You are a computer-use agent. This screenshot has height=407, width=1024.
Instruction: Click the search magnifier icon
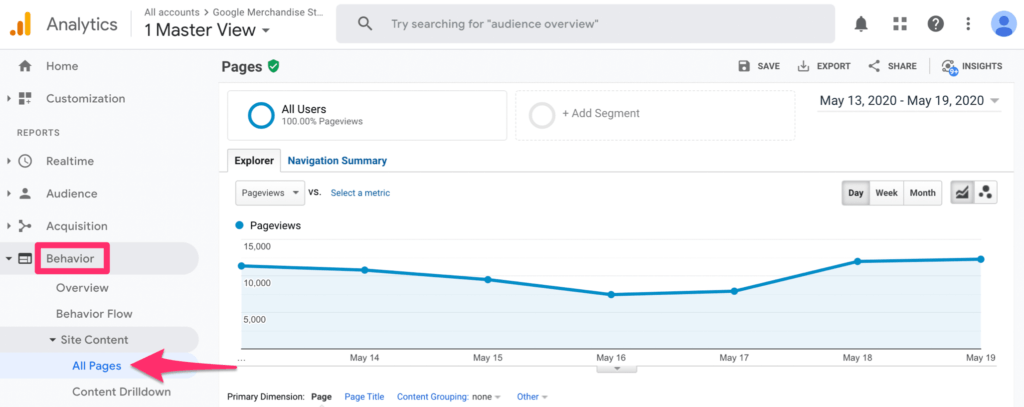click(x=365, y=24)
